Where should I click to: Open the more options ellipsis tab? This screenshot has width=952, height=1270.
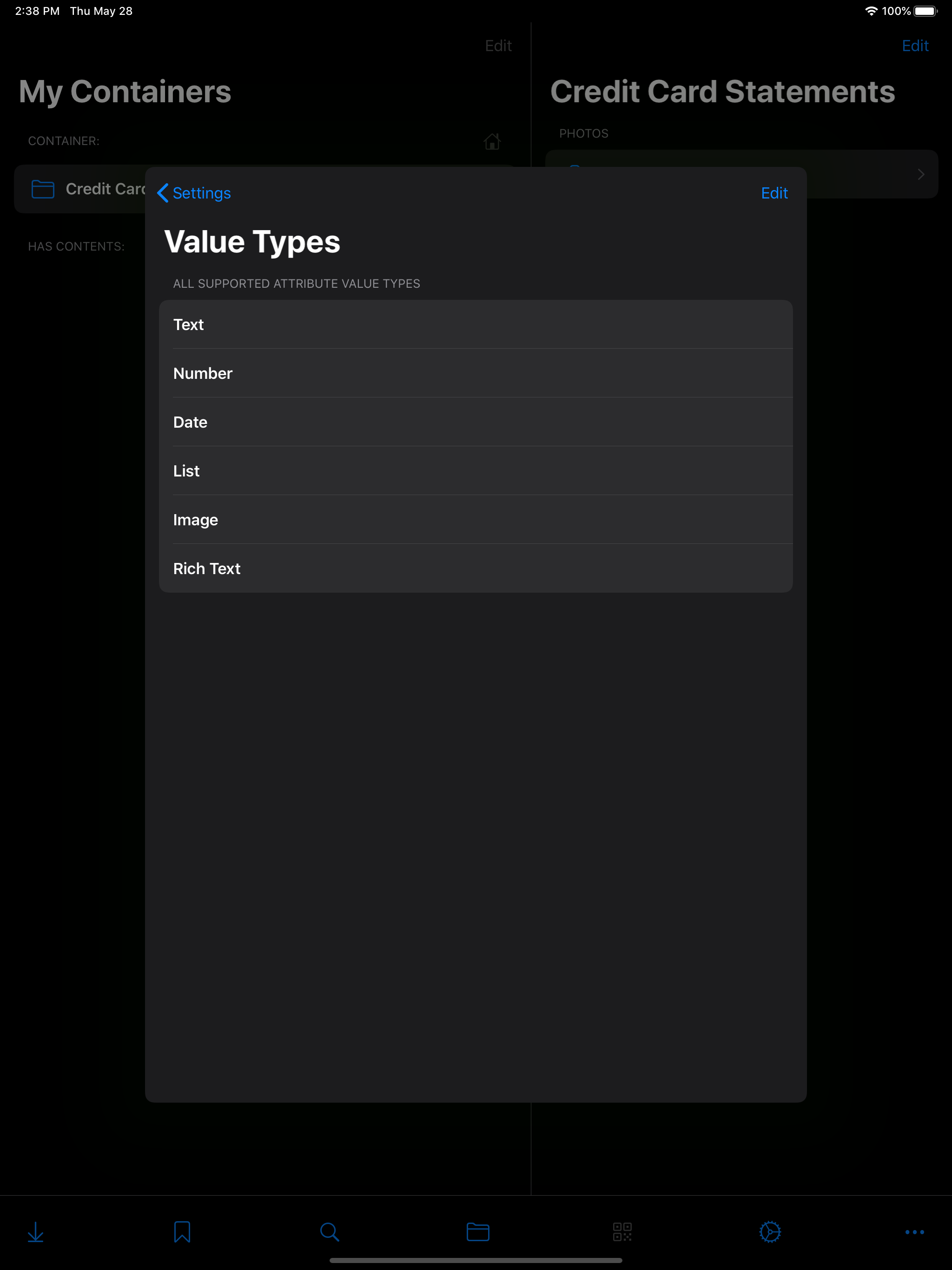point(915,1231)
